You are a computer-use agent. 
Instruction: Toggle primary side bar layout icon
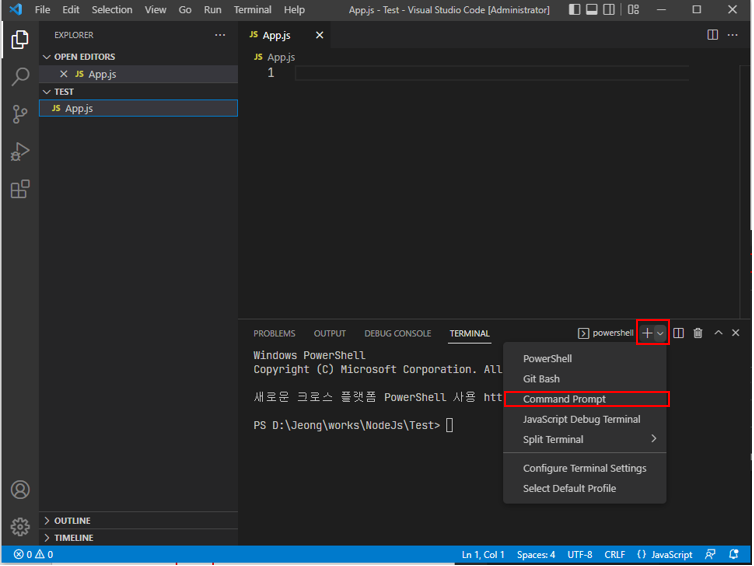pyautogui.click(x=574, y=9)
